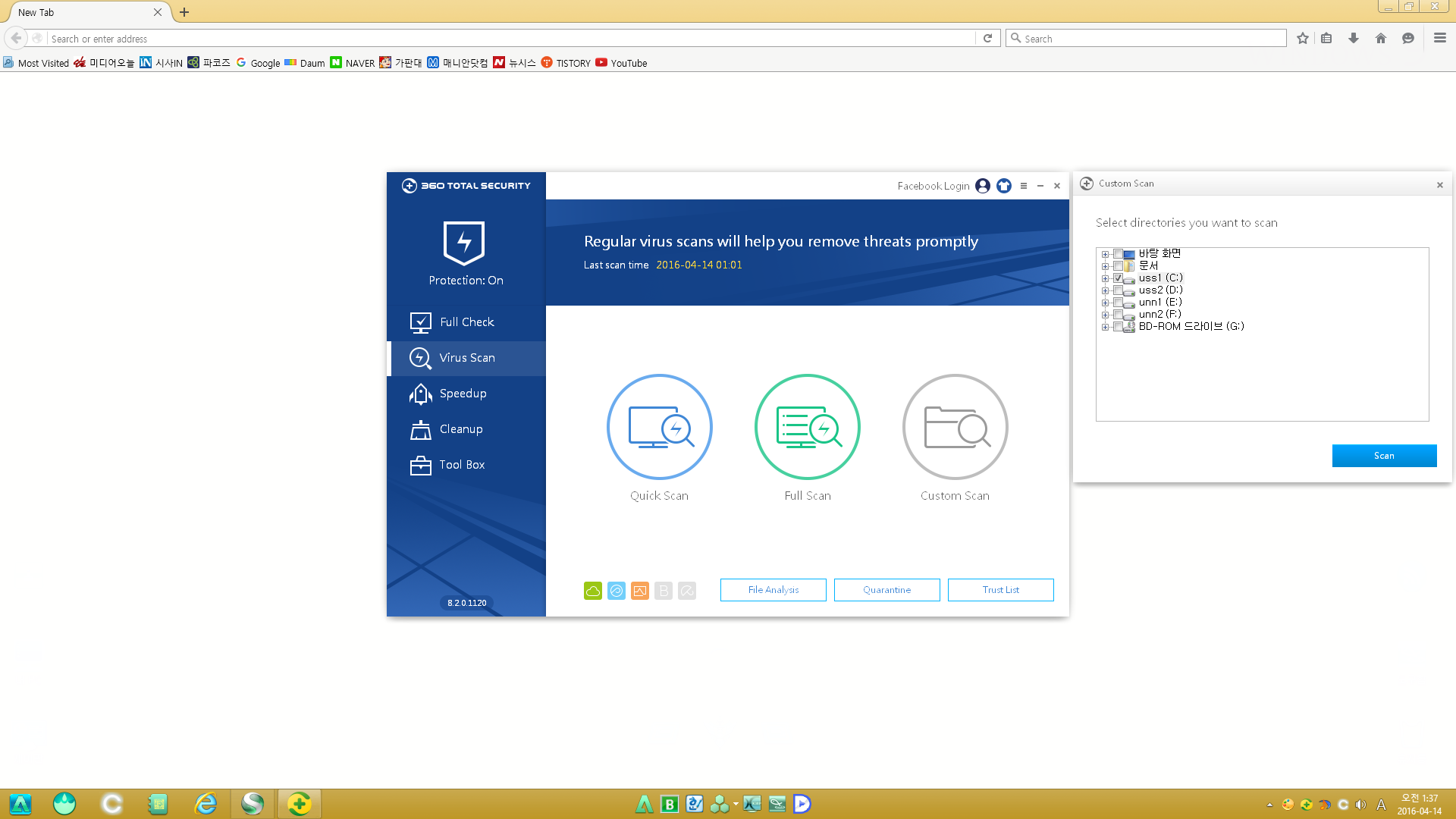This screenshot has width=1456, height=819.
Task: Enable the gray B Bitdefender engine icon
Action: point(664,591)
